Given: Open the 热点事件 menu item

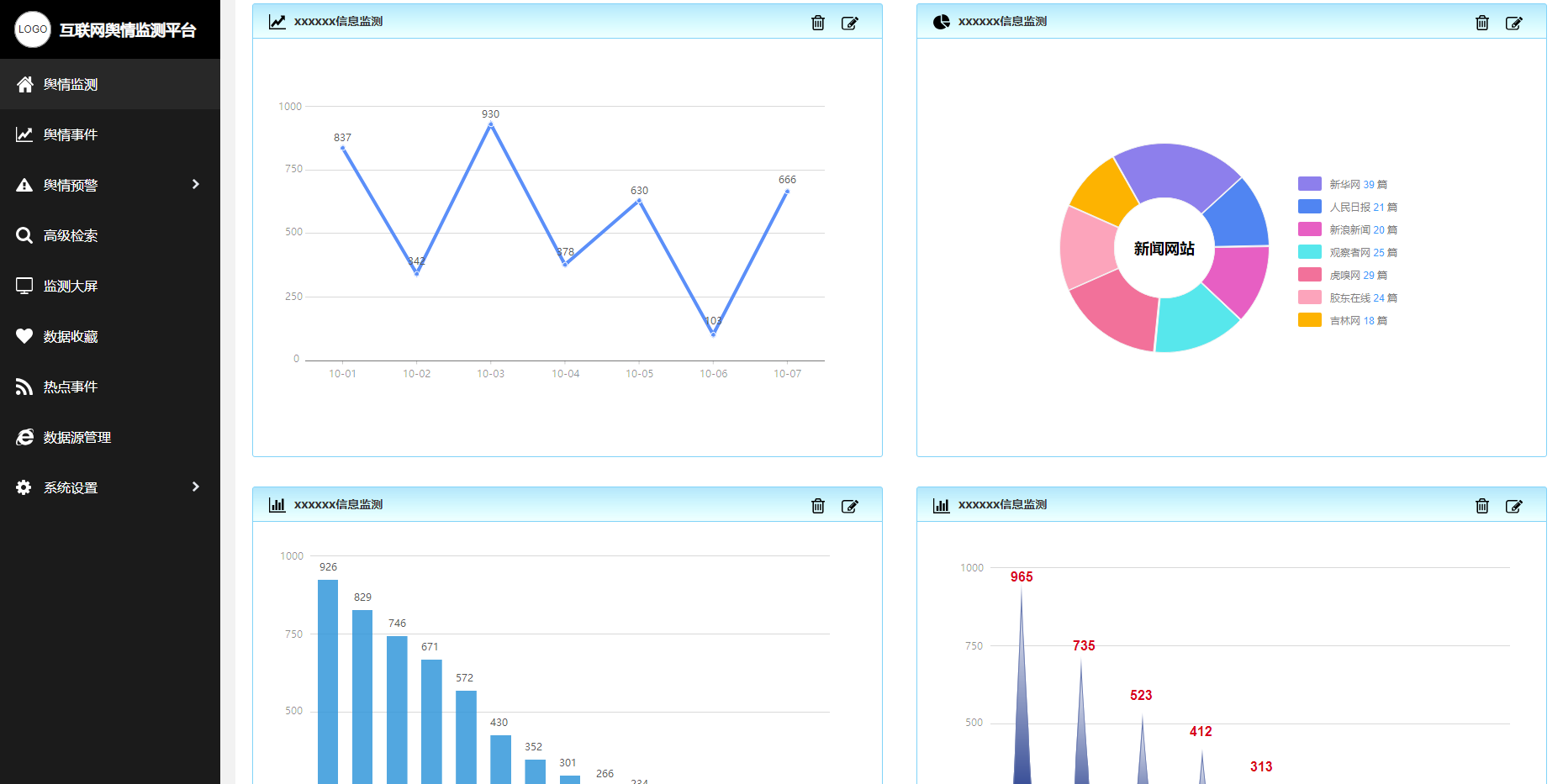Looking at the screenshot, I should [x=110, y=387].
